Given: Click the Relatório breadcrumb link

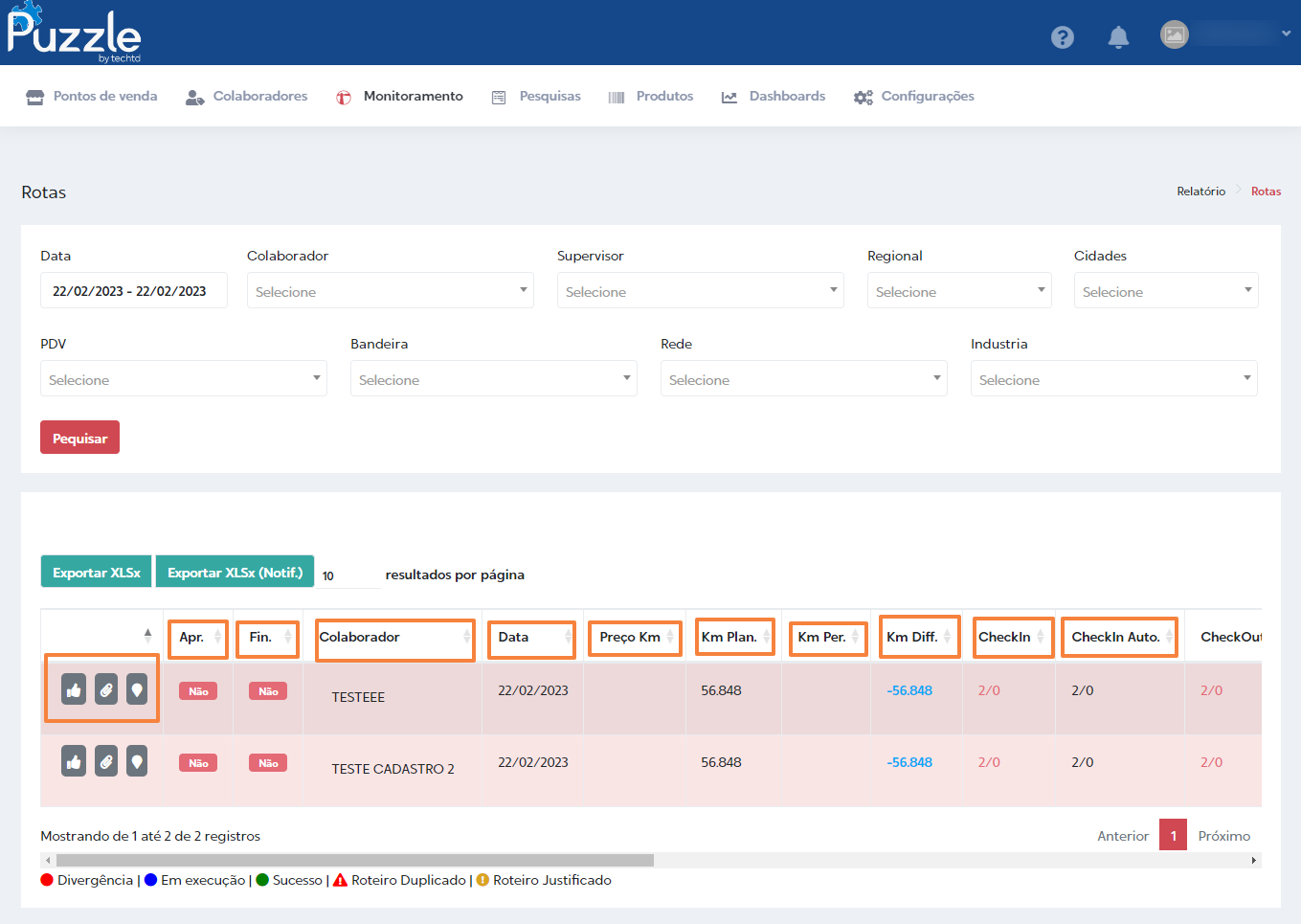Looking at the screenshot, I should pos(1200,192).
